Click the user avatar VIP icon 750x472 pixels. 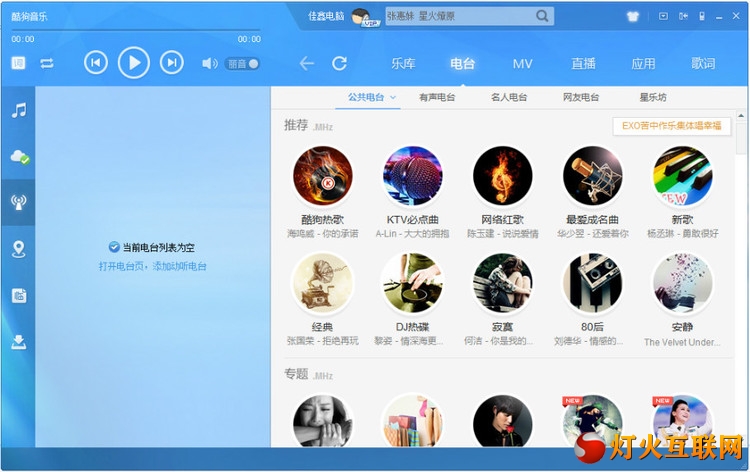(x=364, y=17)
